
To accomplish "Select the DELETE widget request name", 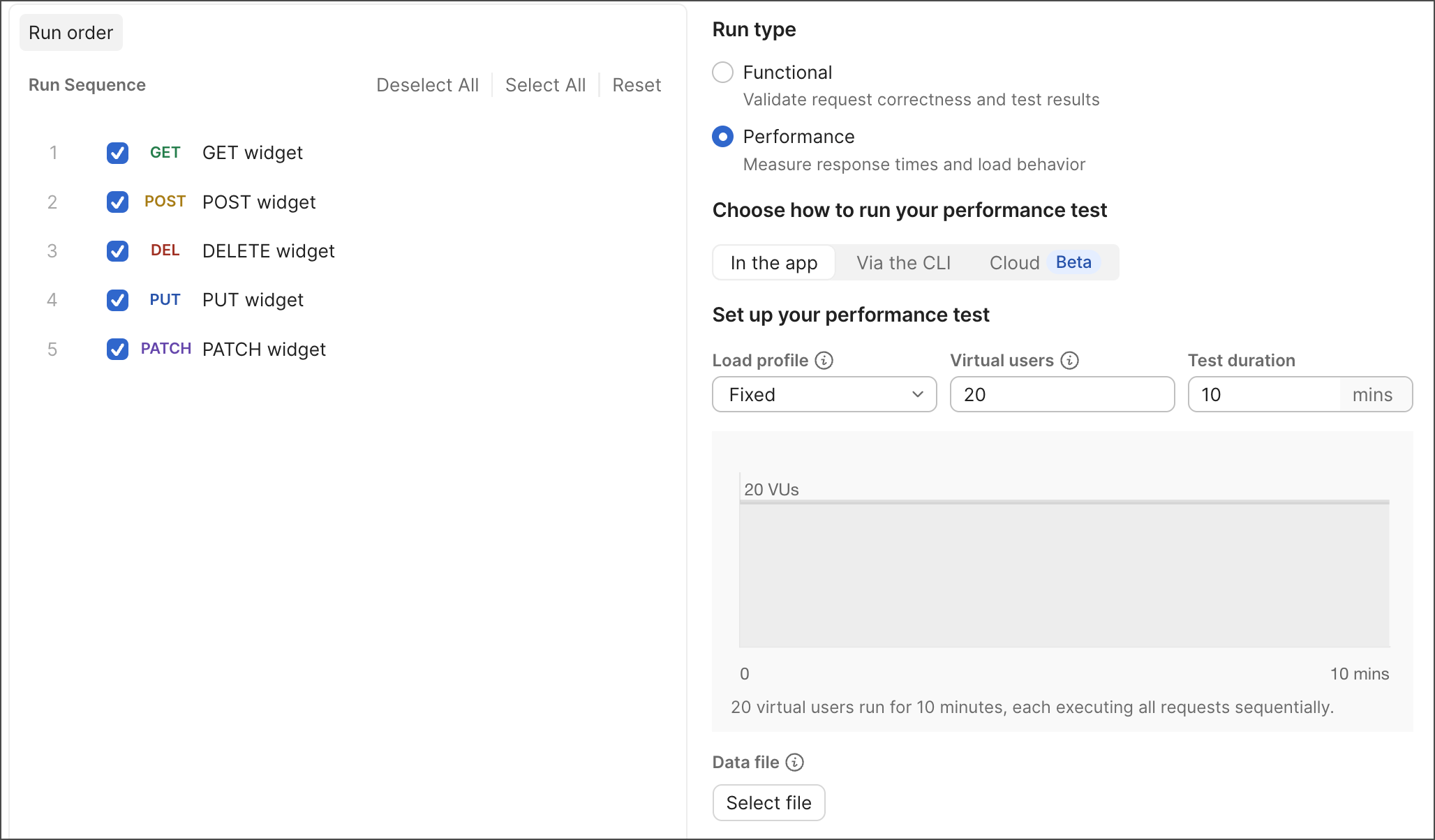I will point(269,251).
